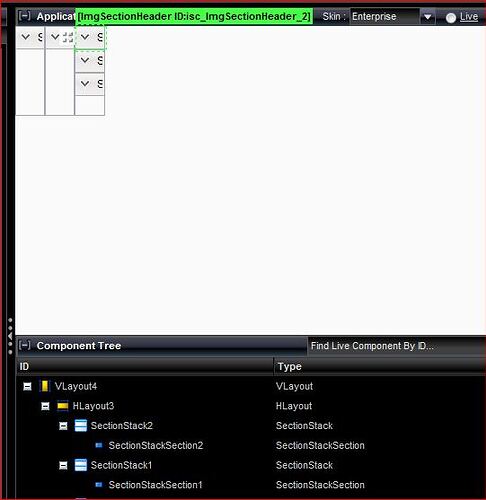Click the SectionStack1 stack icon
Screen dimensions: 486x500
(x=81, y=465)
